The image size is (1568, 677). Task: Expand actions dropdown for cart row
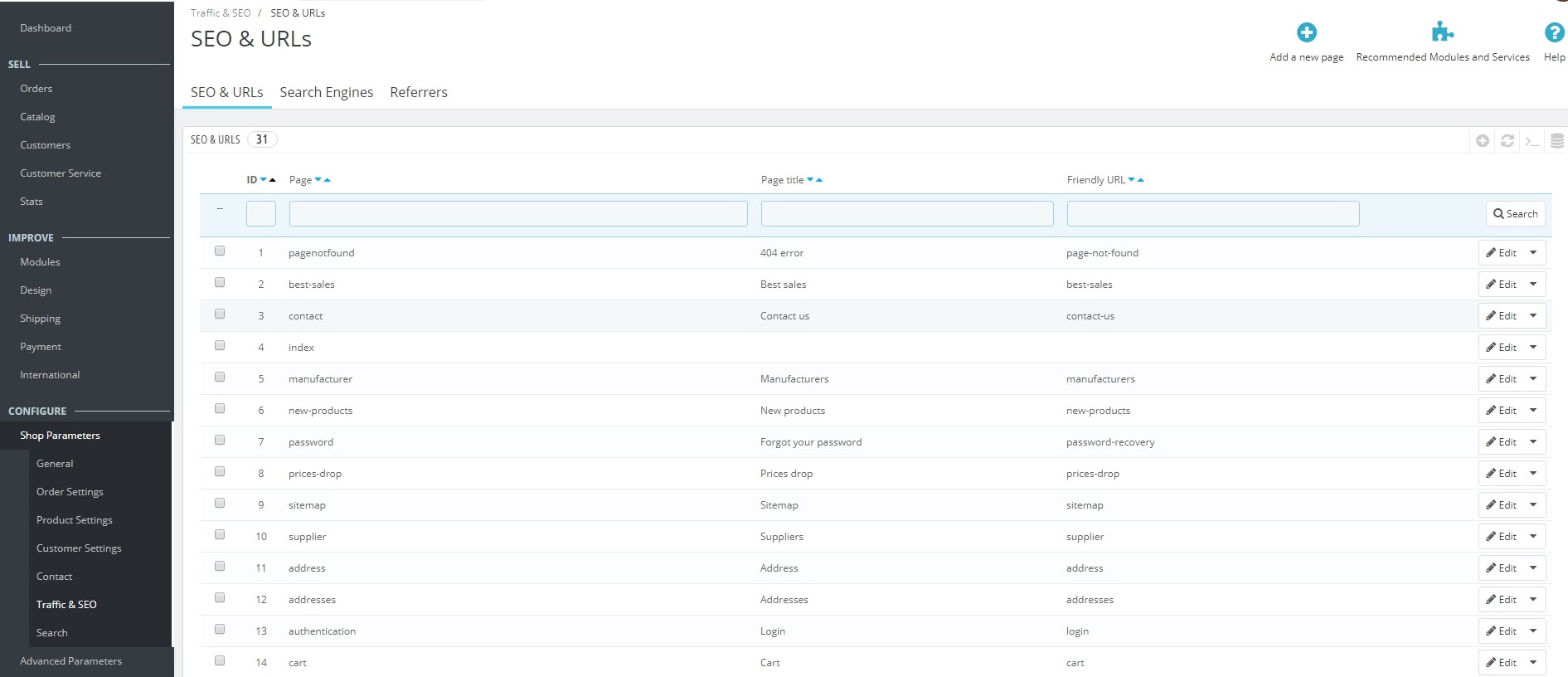[1534, 663]
